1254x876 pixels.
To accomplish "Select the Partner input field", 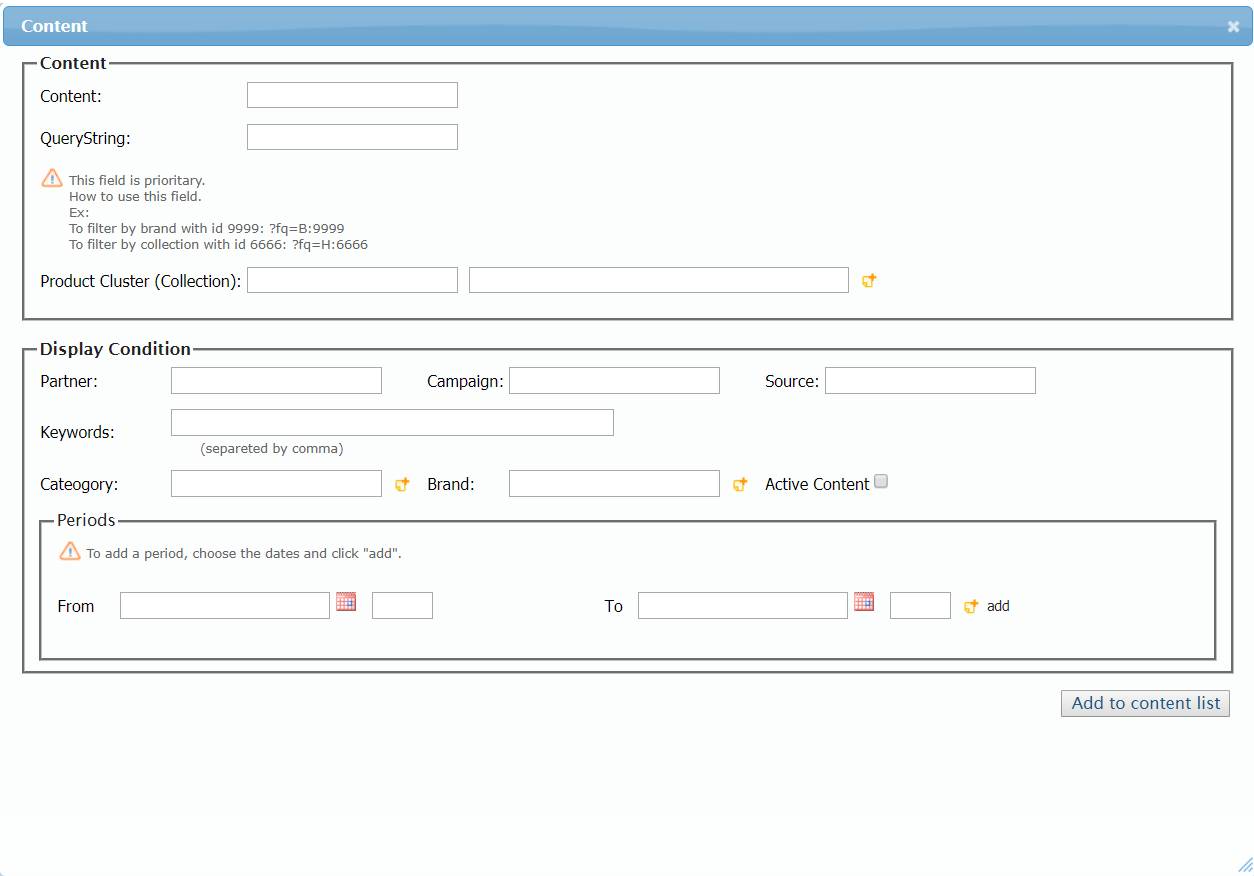I will (276, 380).
